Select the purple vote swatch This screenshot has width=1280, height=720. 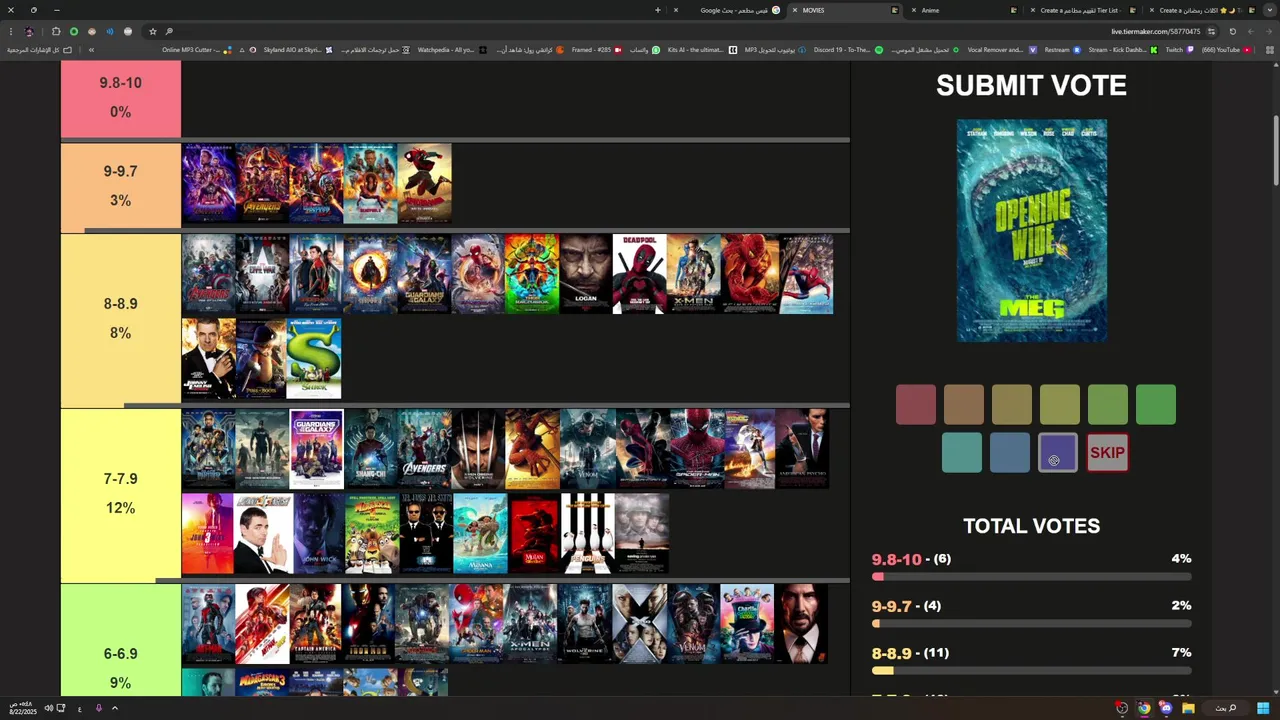1058,453
